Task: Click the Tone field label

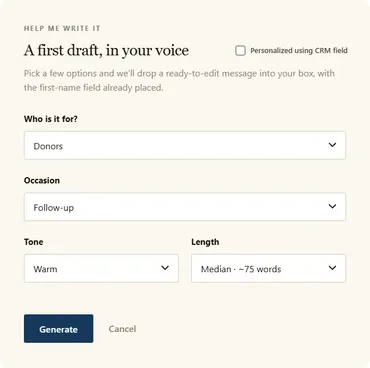Action: point(33,242)
